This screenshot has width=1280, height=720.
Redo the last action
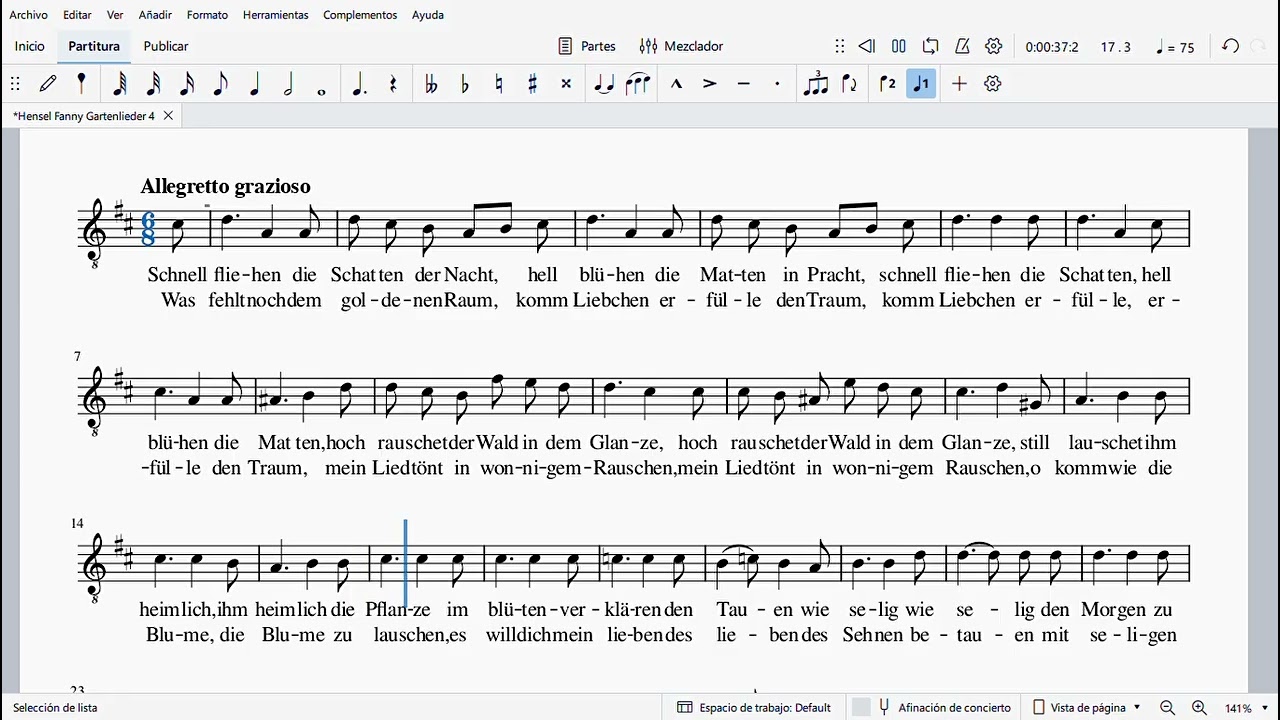(x=1259, y=46)
